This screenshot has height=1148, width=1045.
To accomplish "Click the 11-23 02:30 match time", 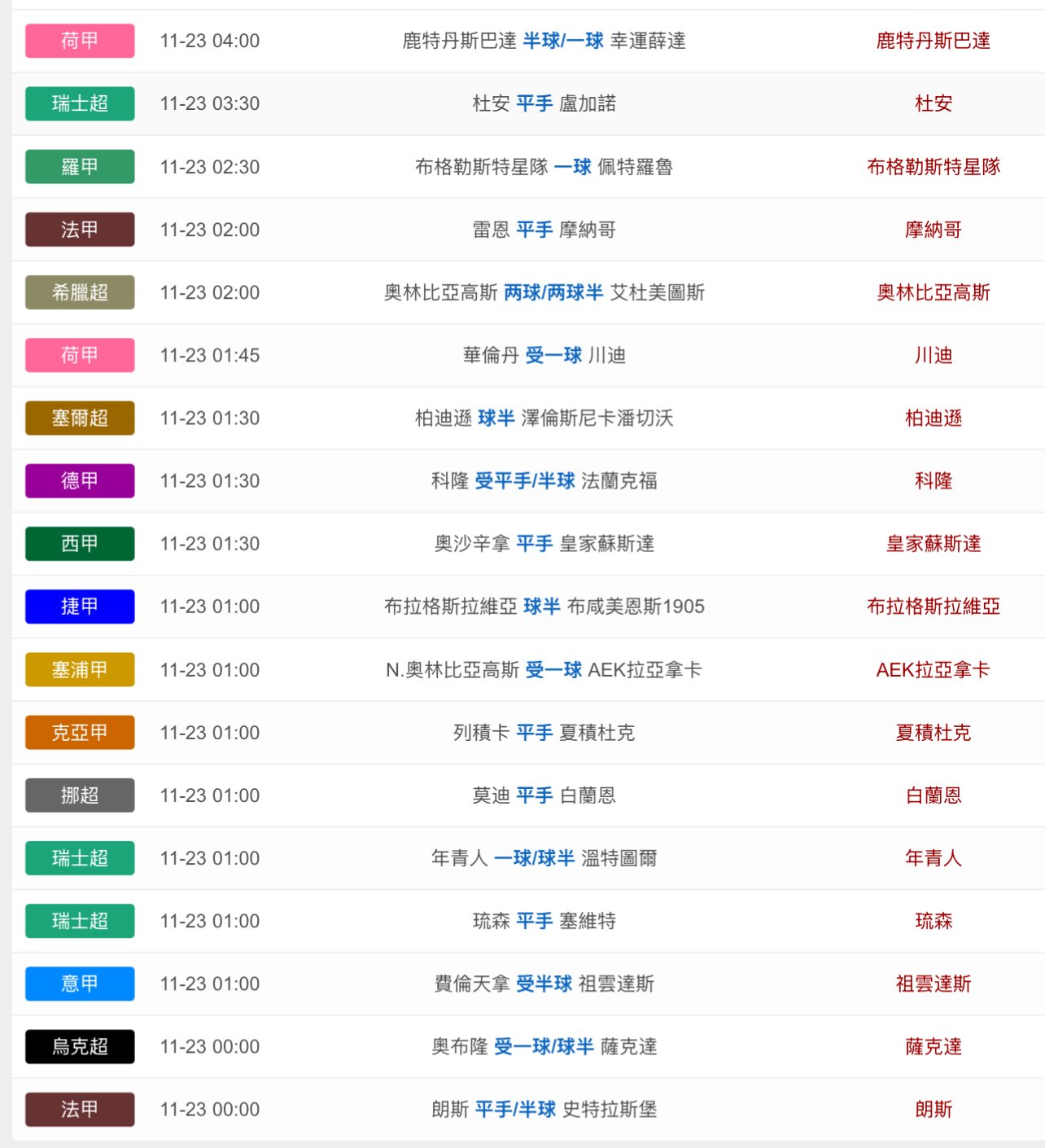I will coord(210,167).
